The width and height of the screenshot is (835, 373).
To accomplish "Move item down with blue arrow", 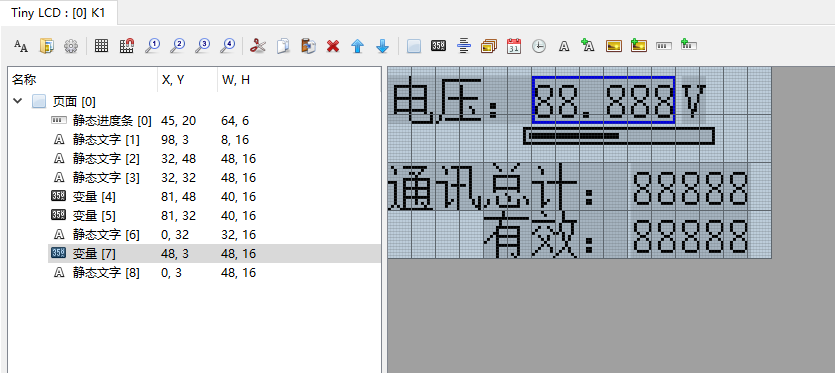I will [382, 46].
